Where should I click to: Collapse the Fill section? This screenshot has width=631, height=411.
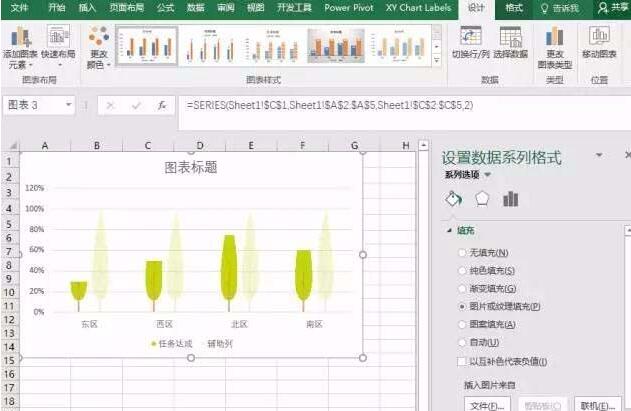click(449, 231)
